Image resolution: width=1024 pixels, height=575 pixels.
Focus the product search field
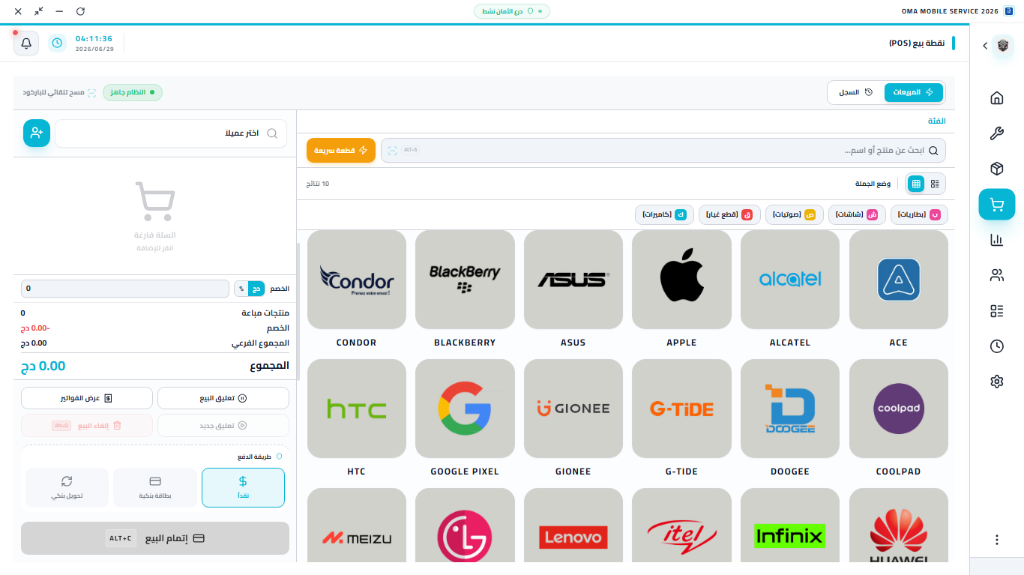(664, 150)
